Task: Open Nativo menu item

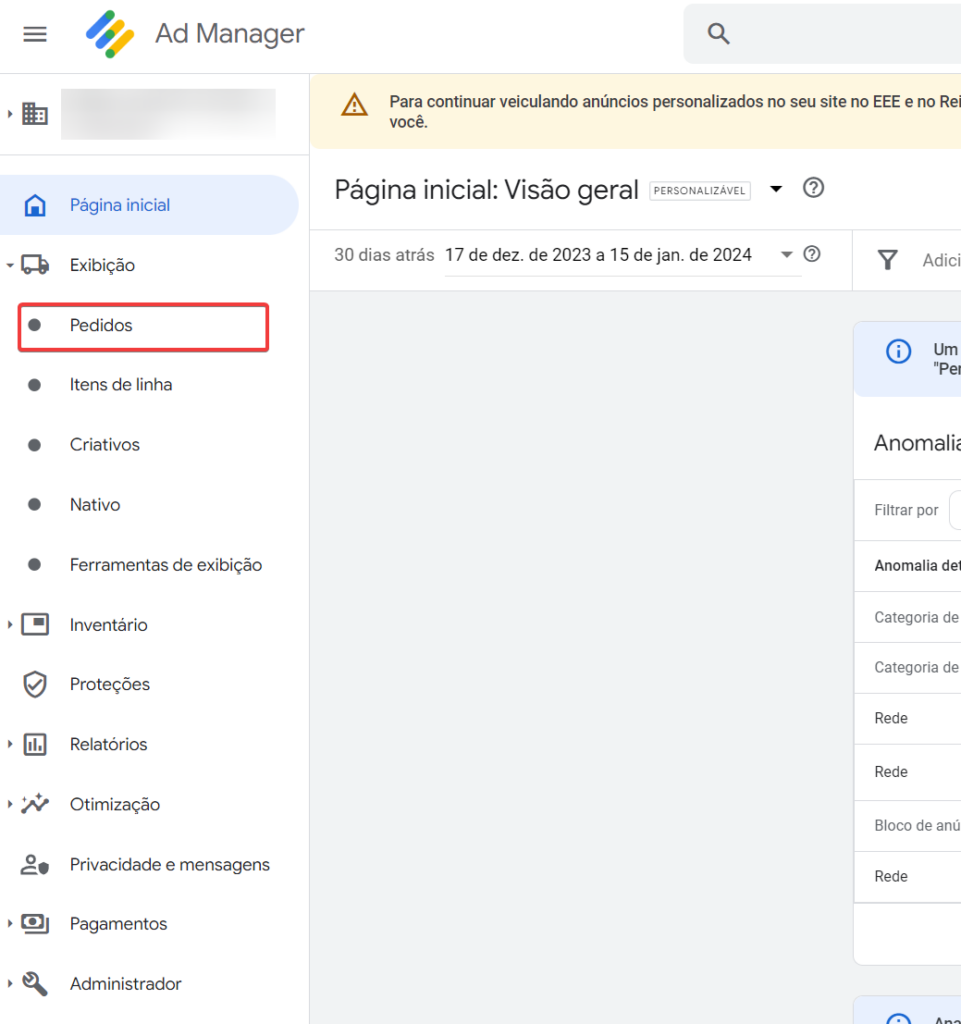Action: click(x=95, y=505)
